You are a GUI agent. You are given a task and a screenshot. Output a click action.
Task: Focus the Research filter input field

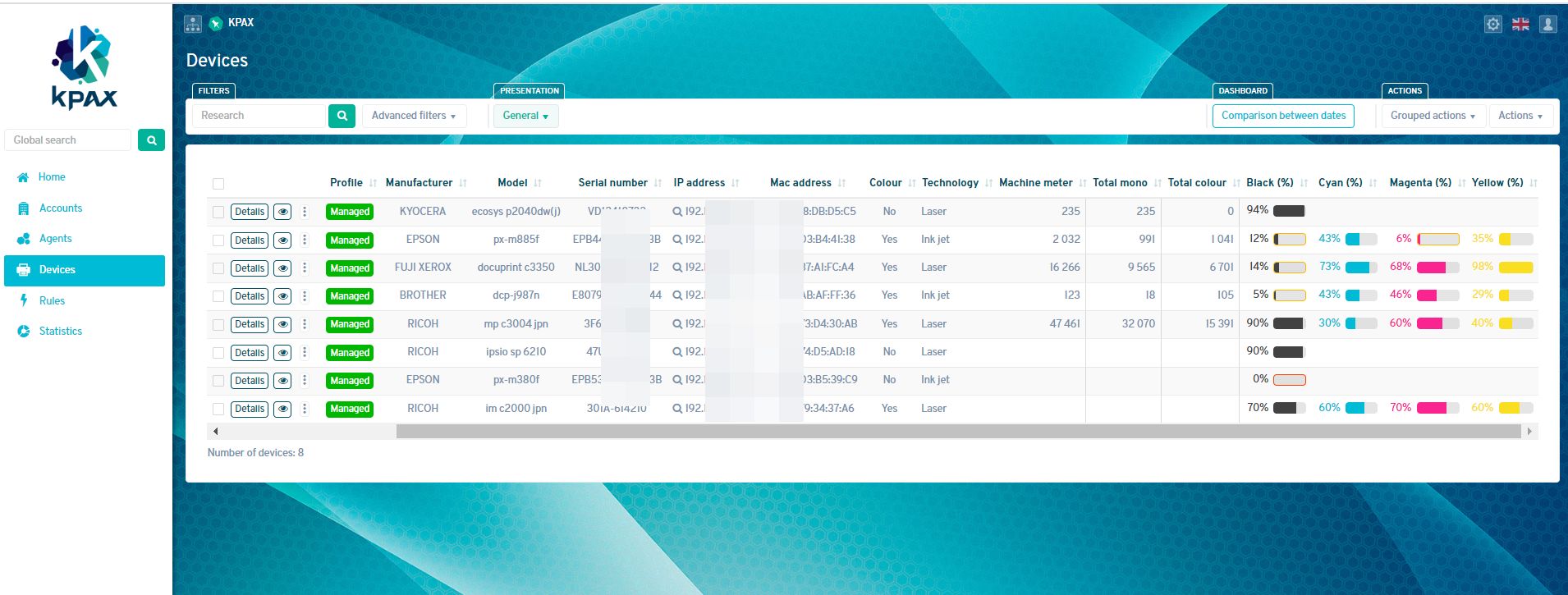point(259,116)
